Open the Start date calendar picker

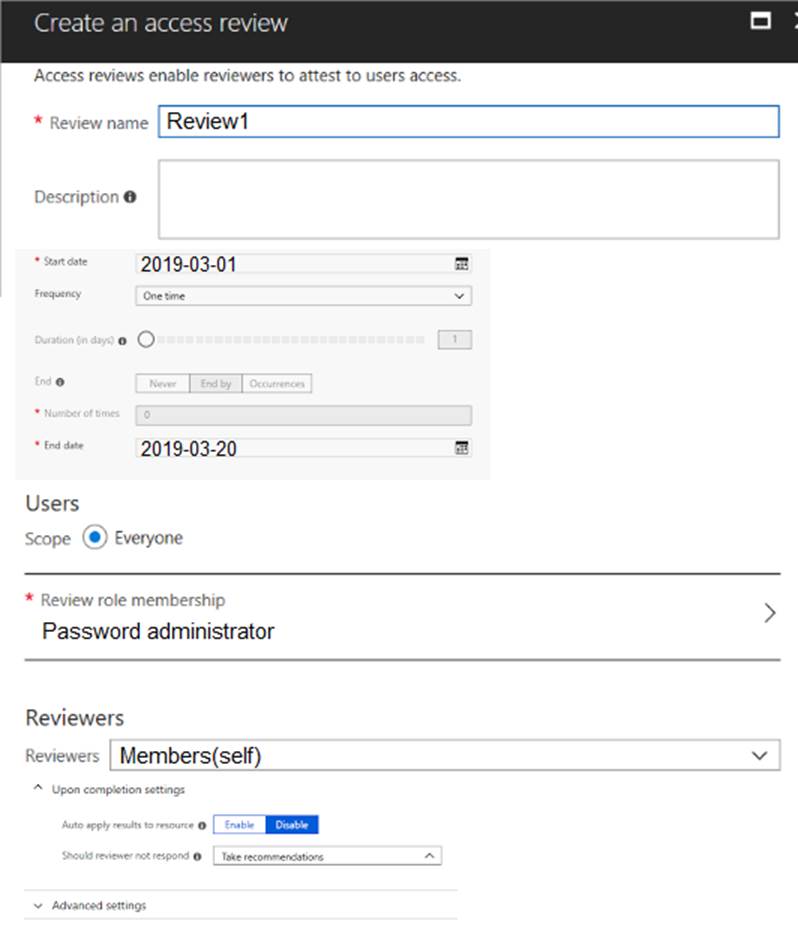click(461, 264)
